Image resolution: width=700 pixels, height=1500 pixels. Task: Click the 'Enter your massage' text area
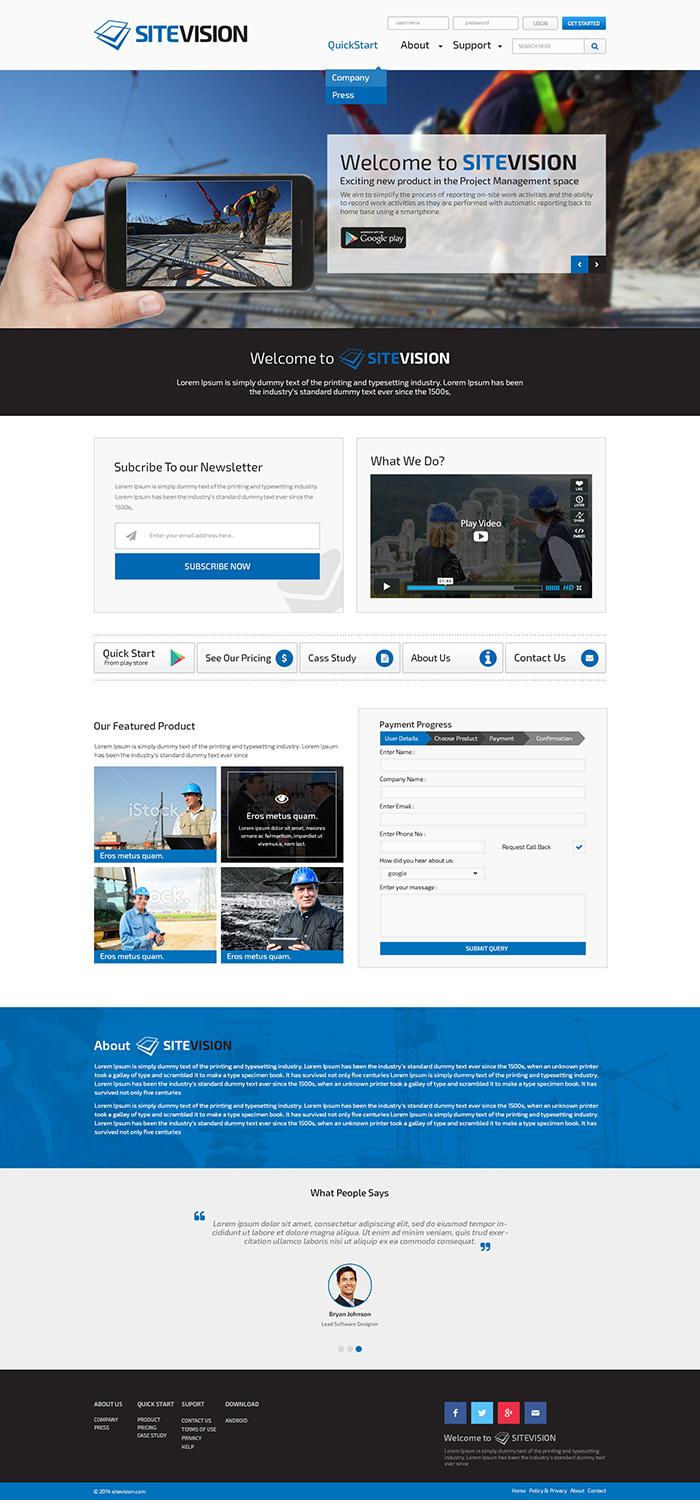tap(483, 915)
